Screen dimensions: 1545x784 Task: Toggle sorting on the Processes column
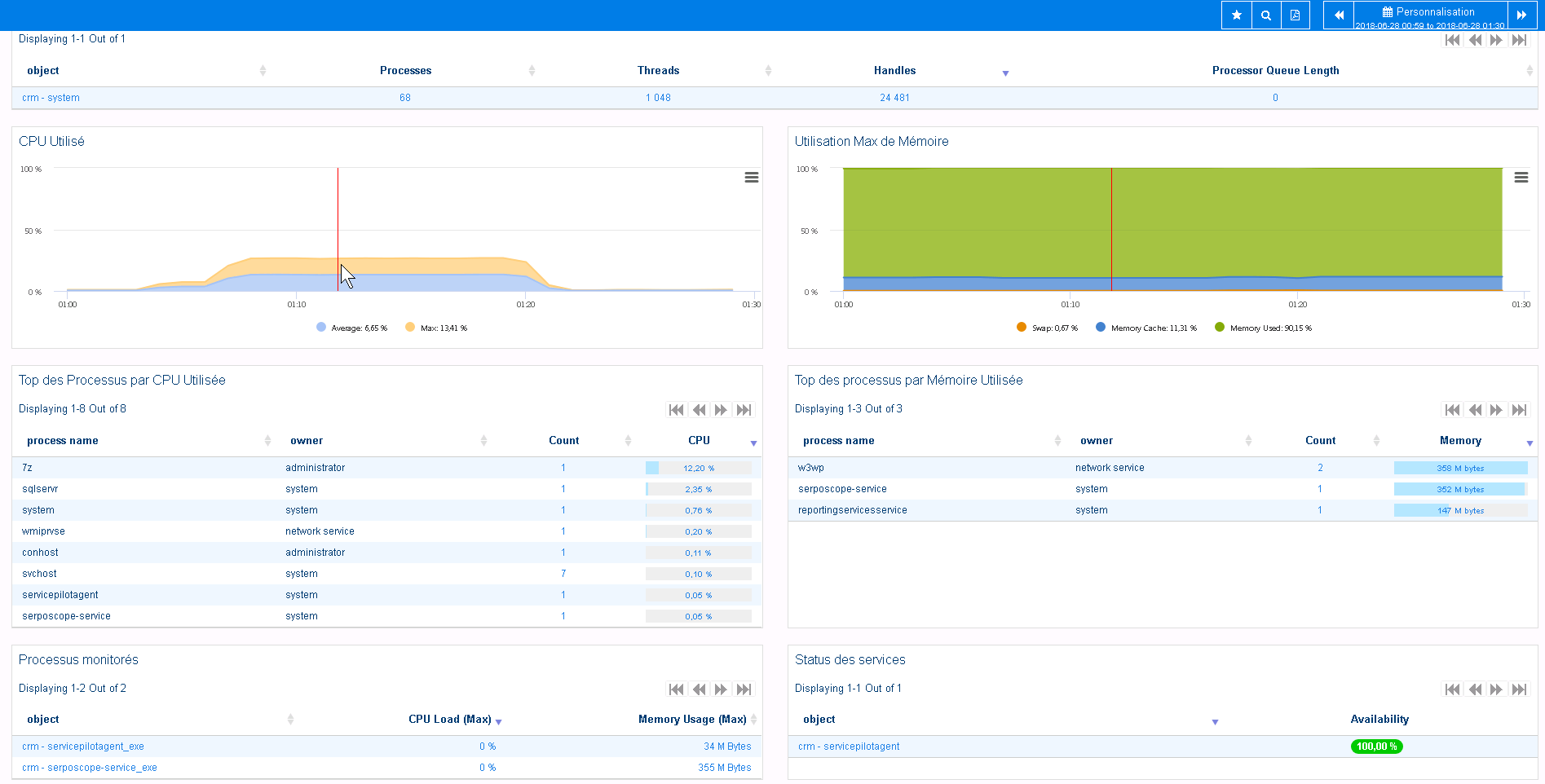point(532,71)
